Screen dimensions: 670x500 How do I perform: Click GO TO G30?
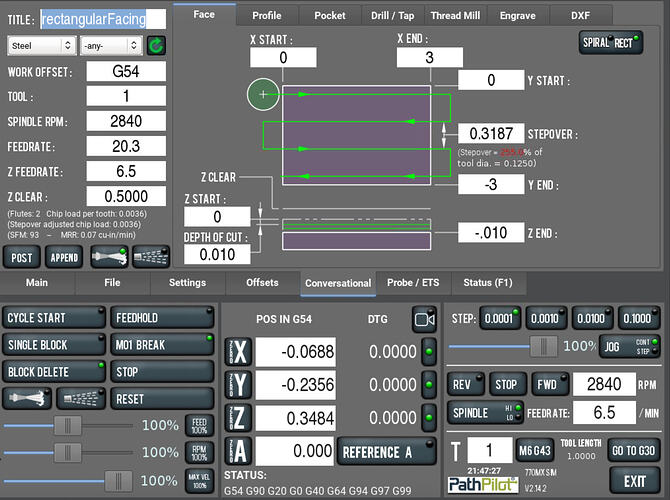634,450
